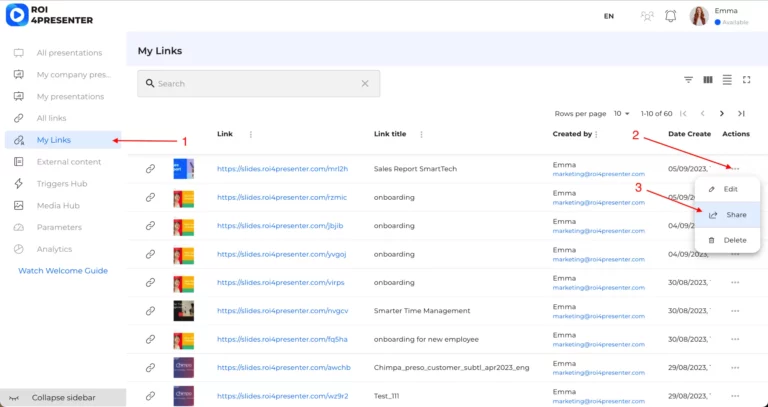
Task: Click link icon of Sales Report SmartTech row
Action: (150, 169)
